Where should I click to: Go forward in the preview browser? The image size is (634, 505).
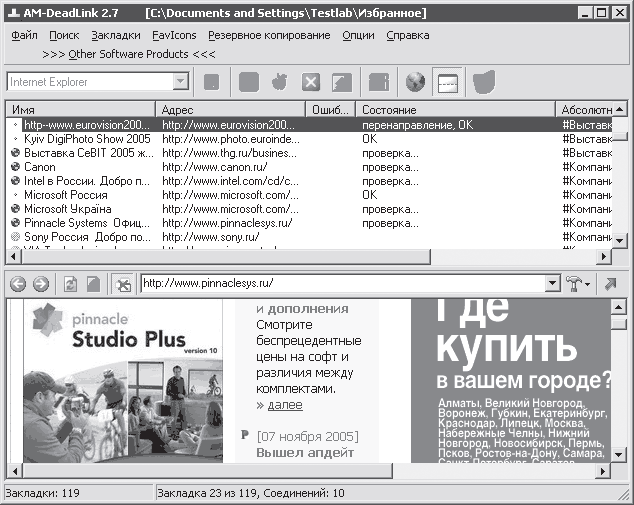(x=40, y=284)
